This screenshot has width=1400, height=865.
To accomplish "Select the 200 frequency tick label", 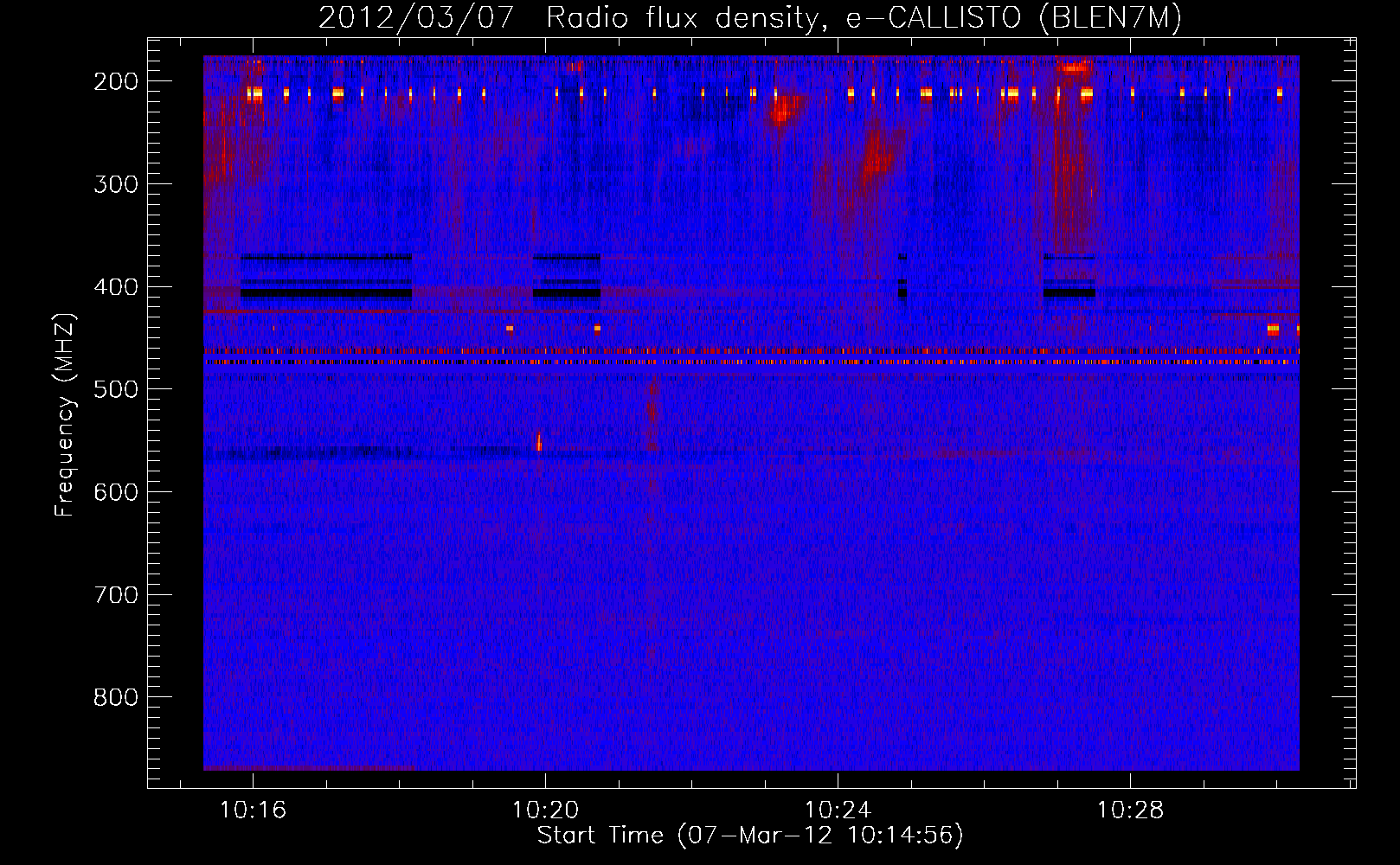I will [116, 81].
